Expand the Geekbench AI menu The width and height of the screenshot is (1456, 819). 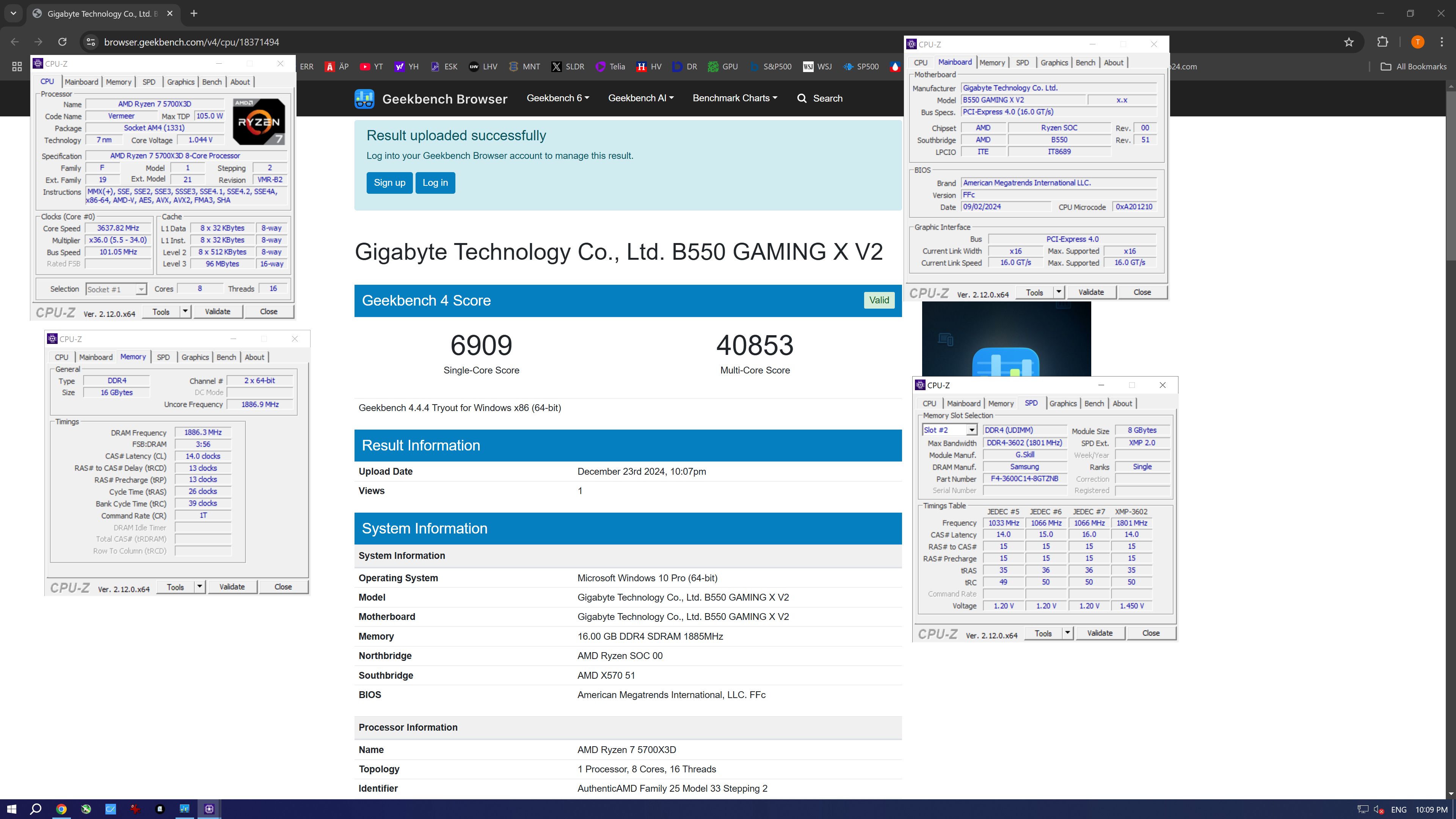tap(640, 98)
